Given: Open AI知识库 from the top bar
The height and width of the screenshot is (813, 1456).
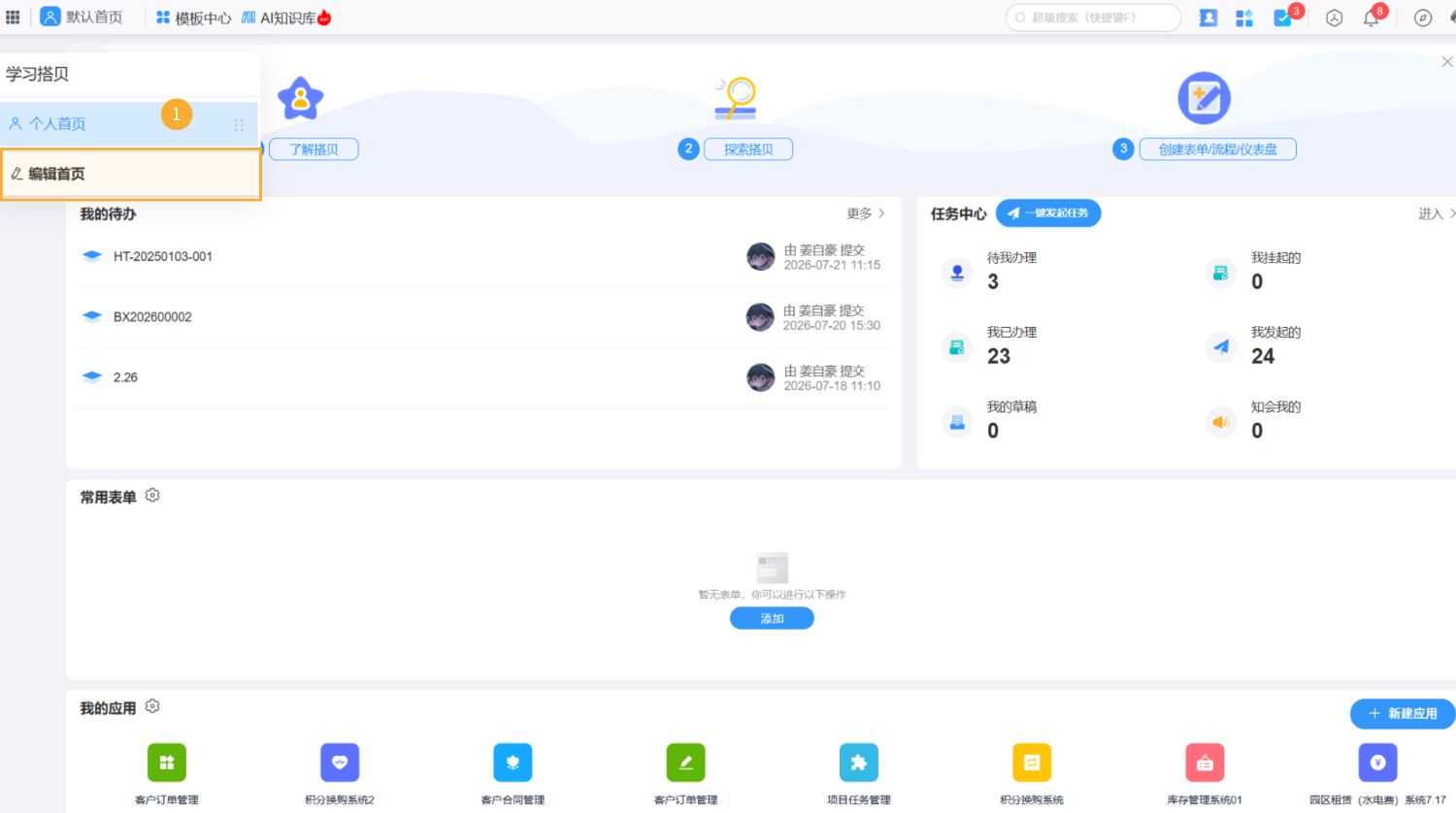Looking at the screenshot, I should pos(286,17).
